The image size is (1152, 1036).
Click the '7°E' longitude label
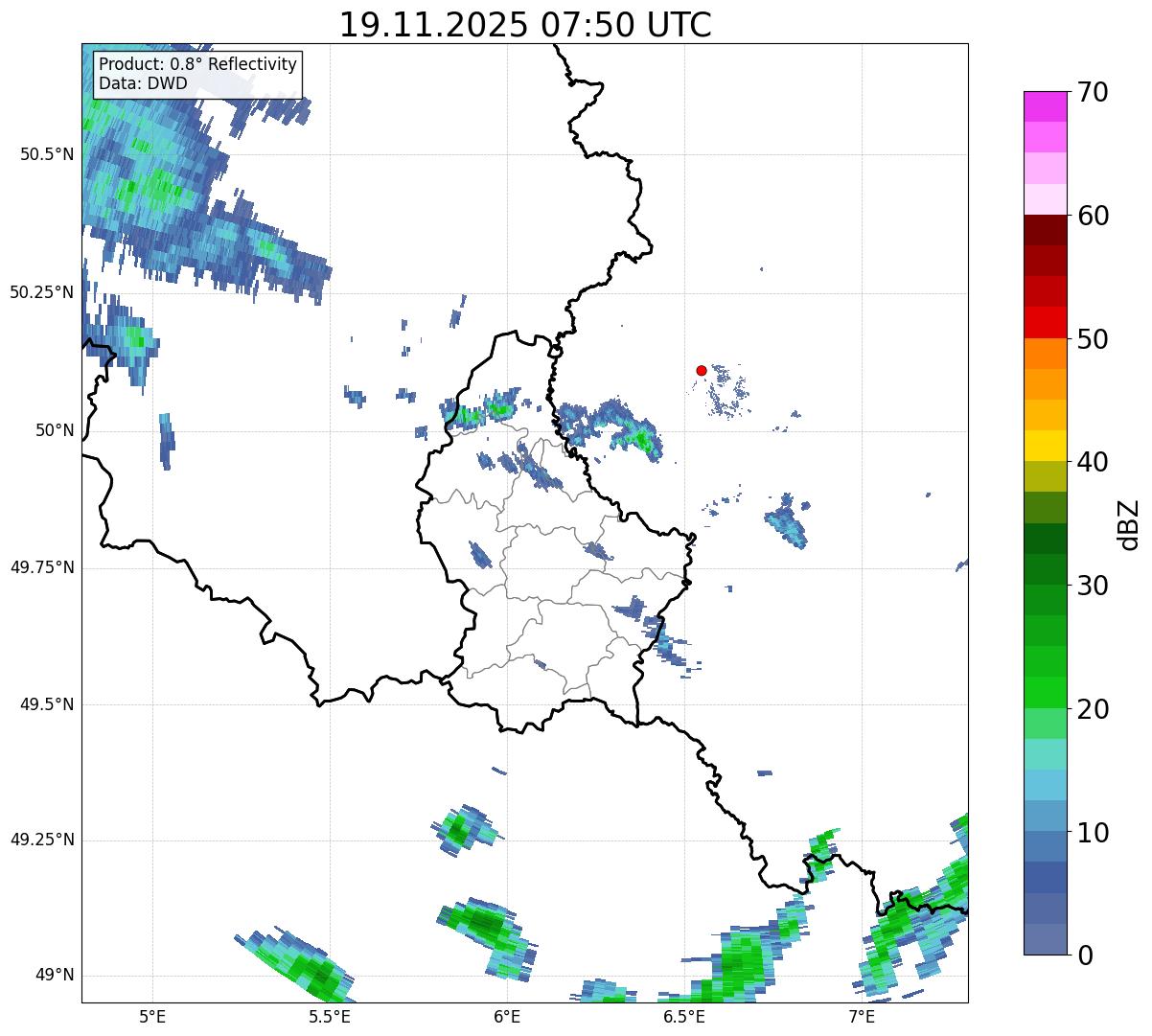[x=862, y=1016]
